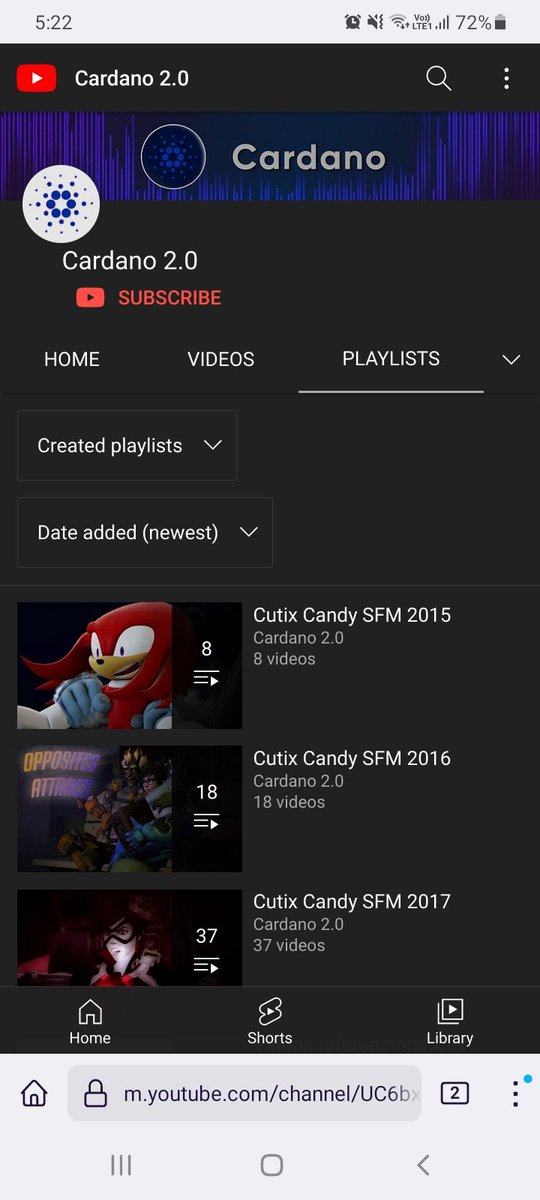Open the search magnifier icon

click(439, 78)
